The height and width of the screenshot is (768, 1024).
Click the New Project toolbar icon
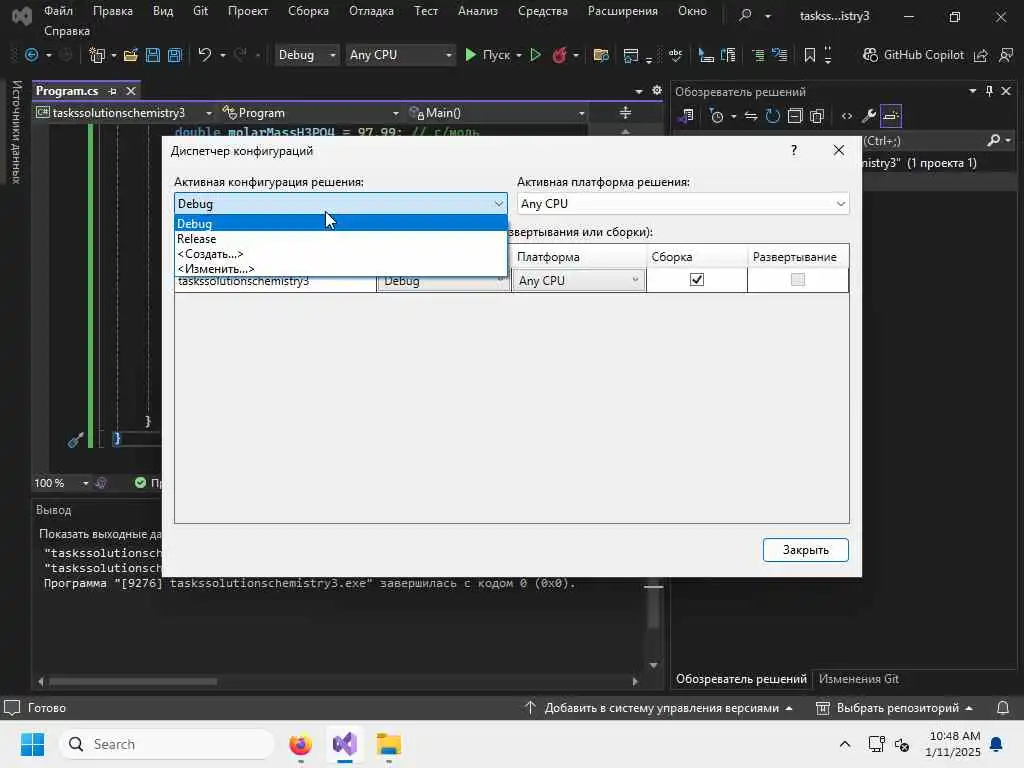click(97, 55)
